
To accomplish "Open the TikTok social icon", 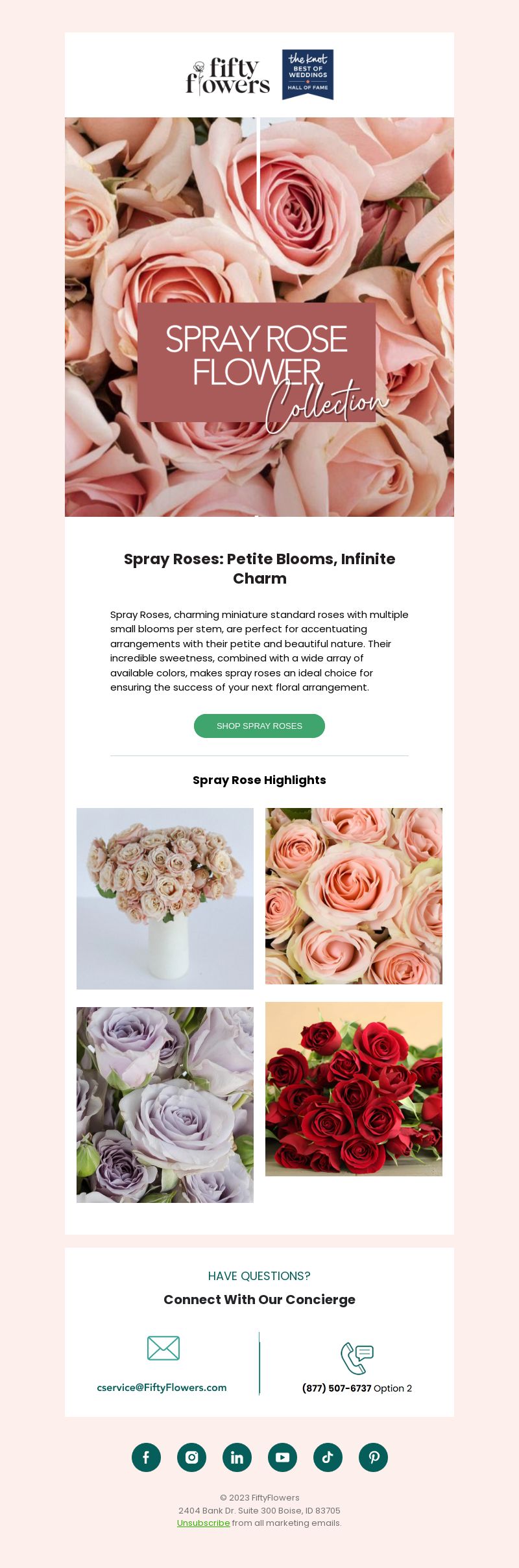I will (x=328, y=1457).
